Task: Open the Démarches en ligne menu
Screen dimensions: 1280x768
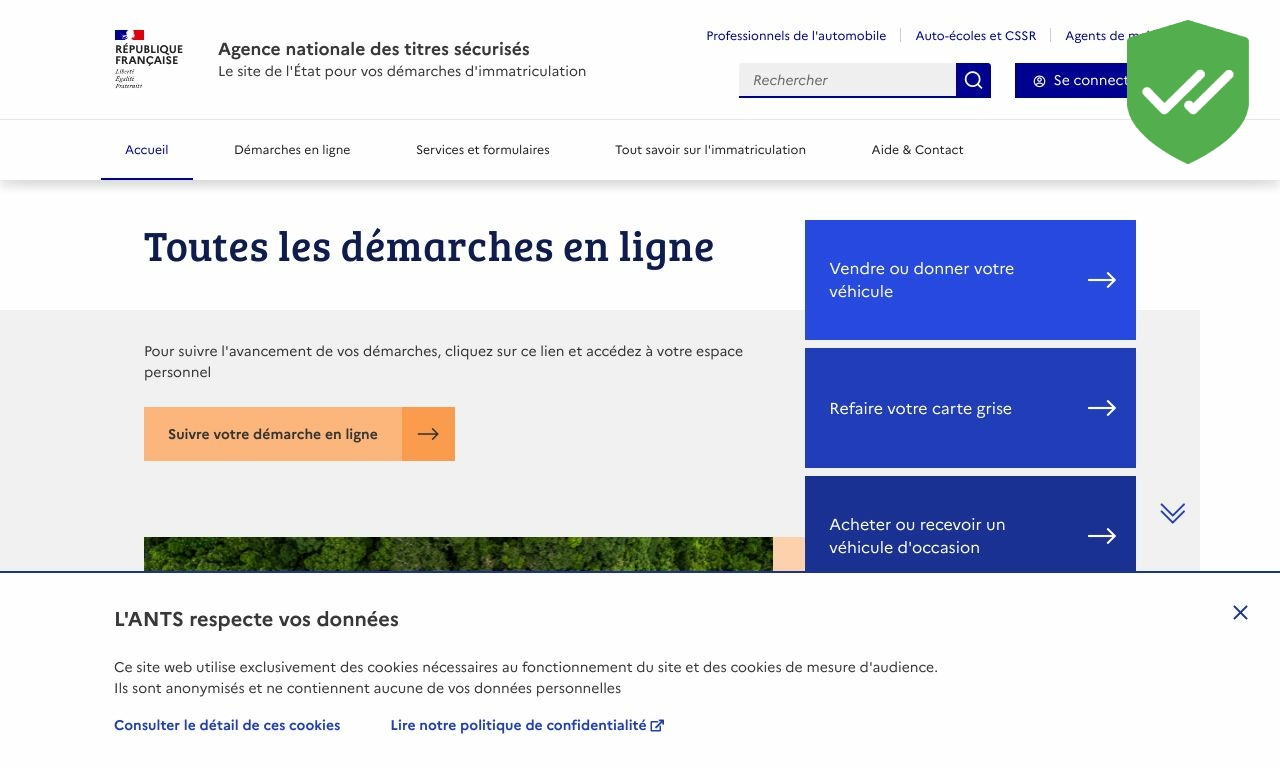Action: pos(292,150)
